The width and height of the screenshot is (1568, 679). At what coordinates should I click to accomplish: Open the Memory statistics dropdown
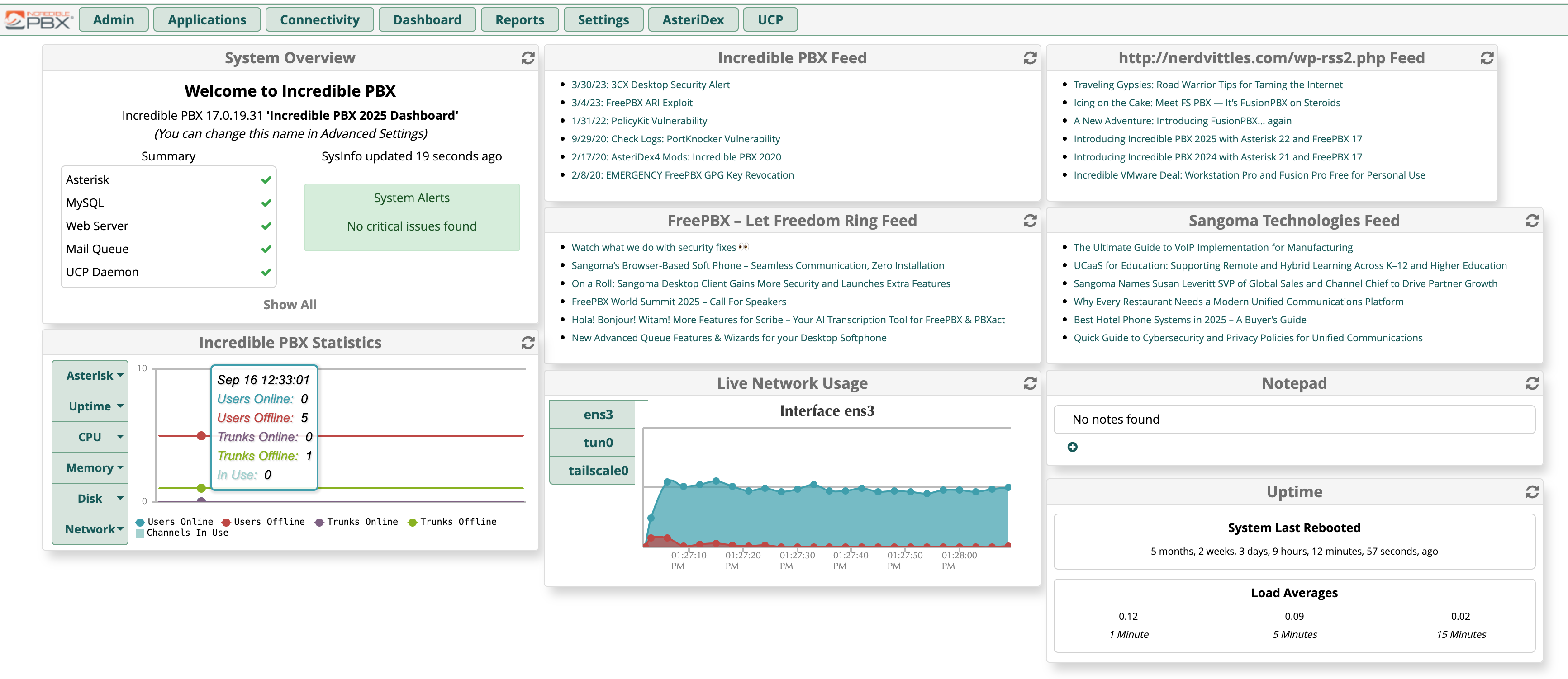coord(90,468)
